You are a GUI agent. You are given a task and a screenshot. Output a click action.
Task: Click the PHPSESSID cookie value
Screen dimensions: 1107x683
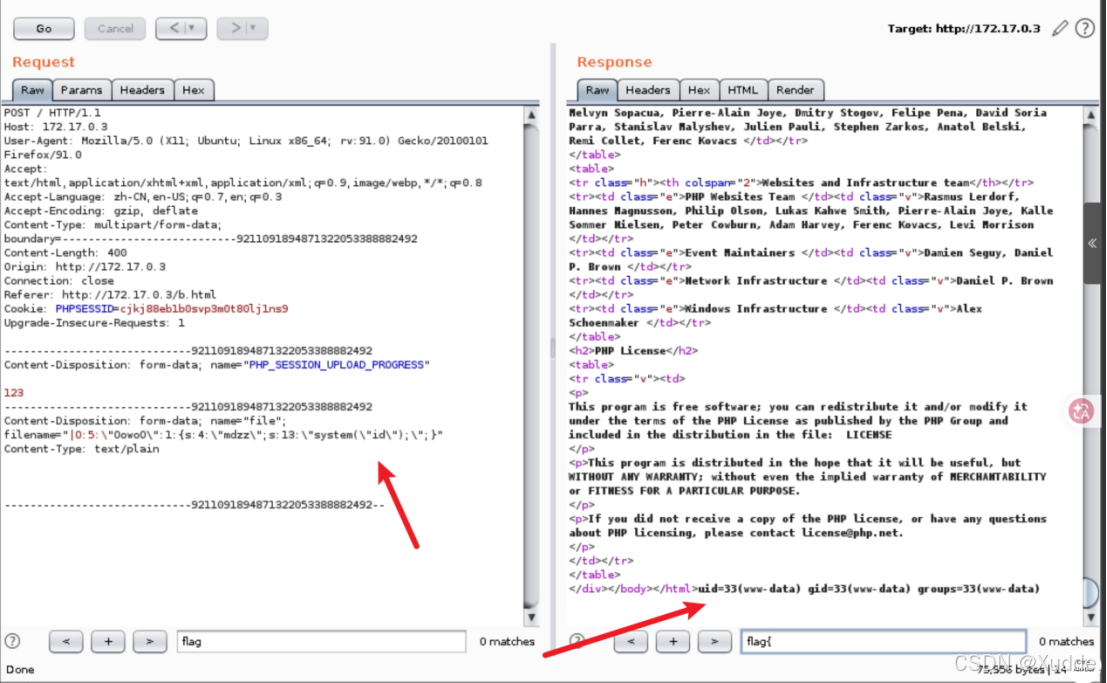click(x=204, y=309)
